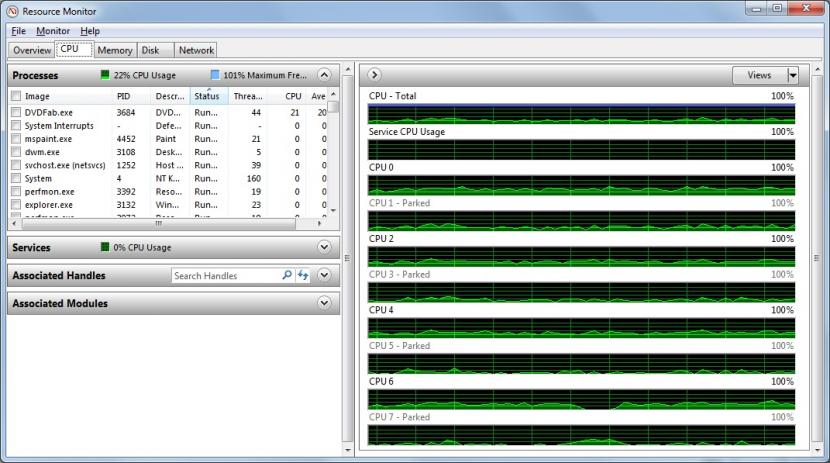
Task: Hide the graph pane with round arrow button
Action: coord(375,75)
